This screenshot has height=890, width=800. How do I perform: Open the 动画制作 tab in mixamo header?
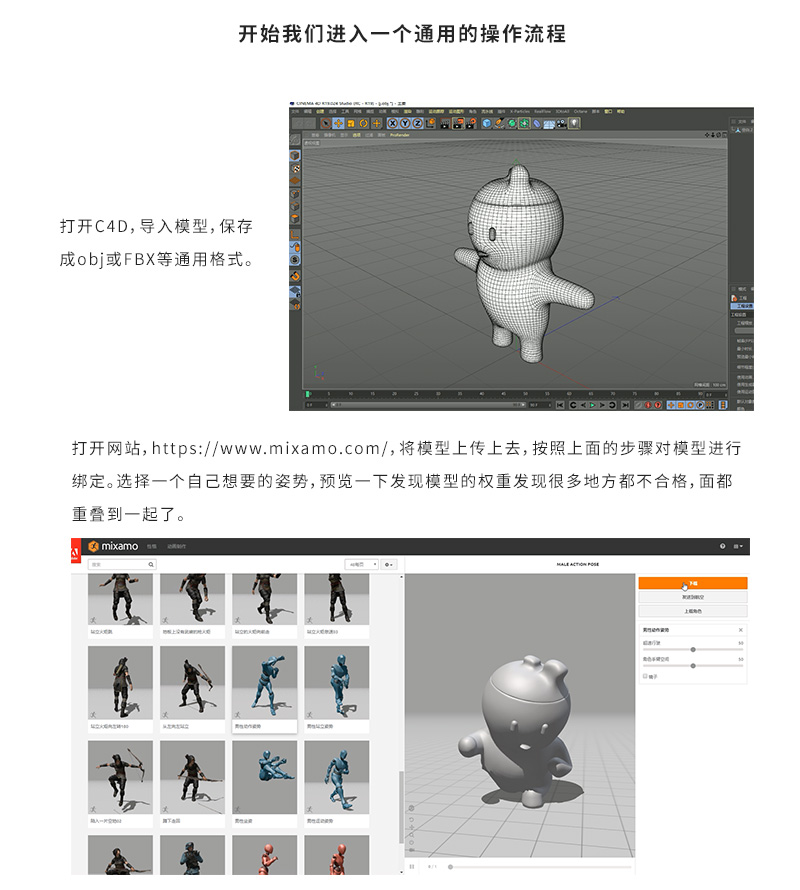pos(177,546)
